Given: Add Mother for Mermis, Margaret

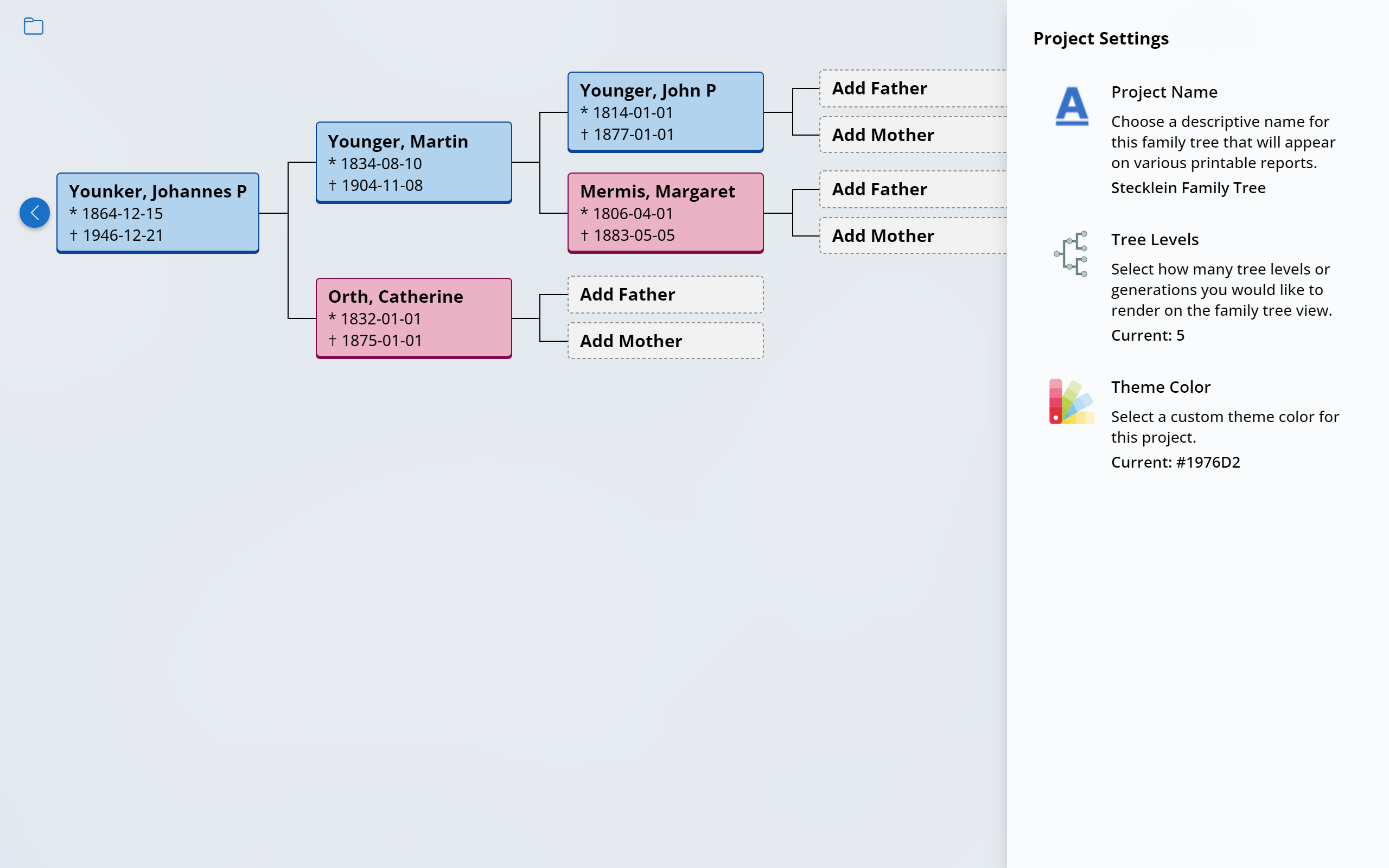Looking at the screenshot, I should pos(913,236).
